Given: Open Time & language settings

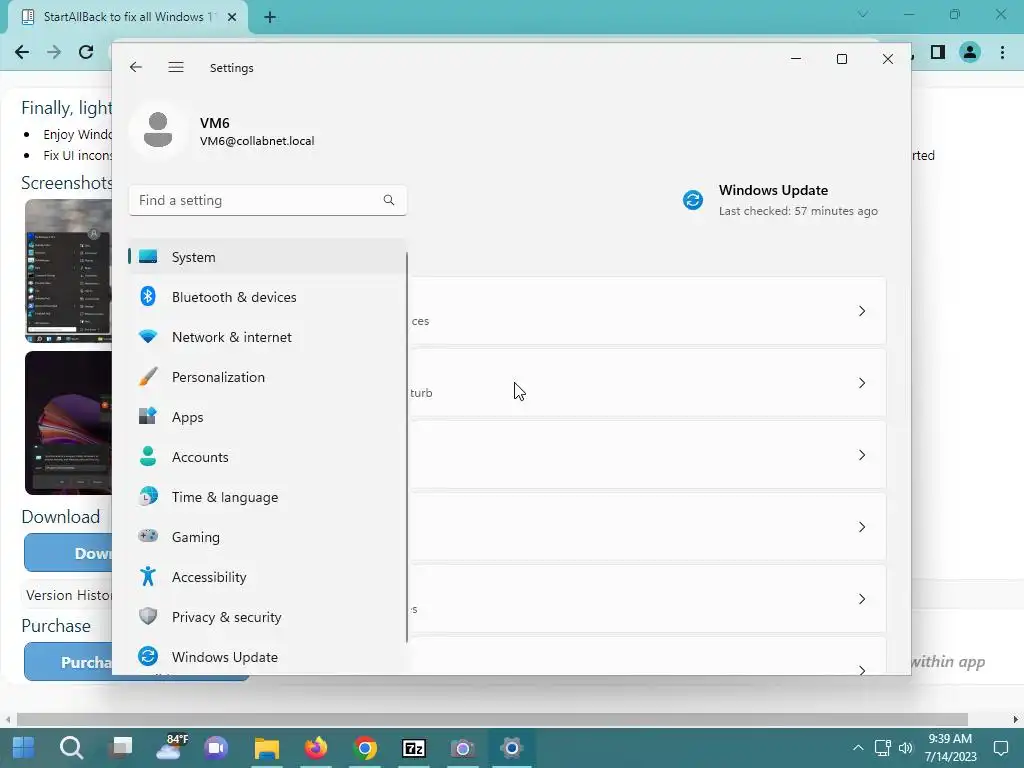Looking at the screenshot, I should pos(267,496).
